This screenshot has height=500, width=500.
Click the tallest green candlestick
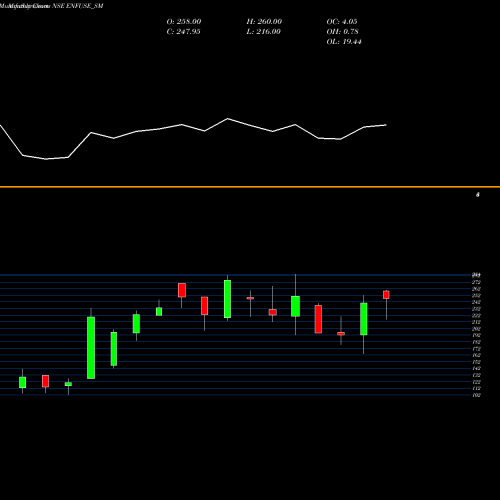coord(91,348)
